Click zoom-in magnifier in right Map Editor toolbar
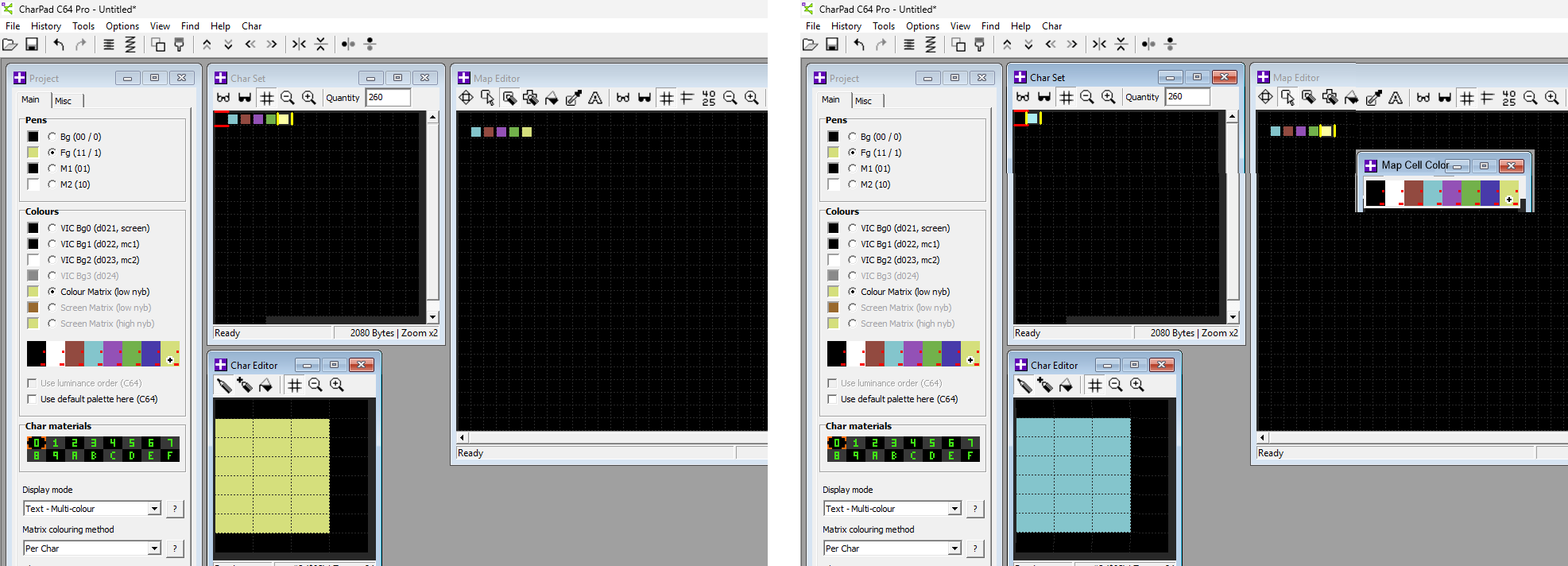Image resolution: width=1568 pixels, height=566 pixels. pos(1551,98)
